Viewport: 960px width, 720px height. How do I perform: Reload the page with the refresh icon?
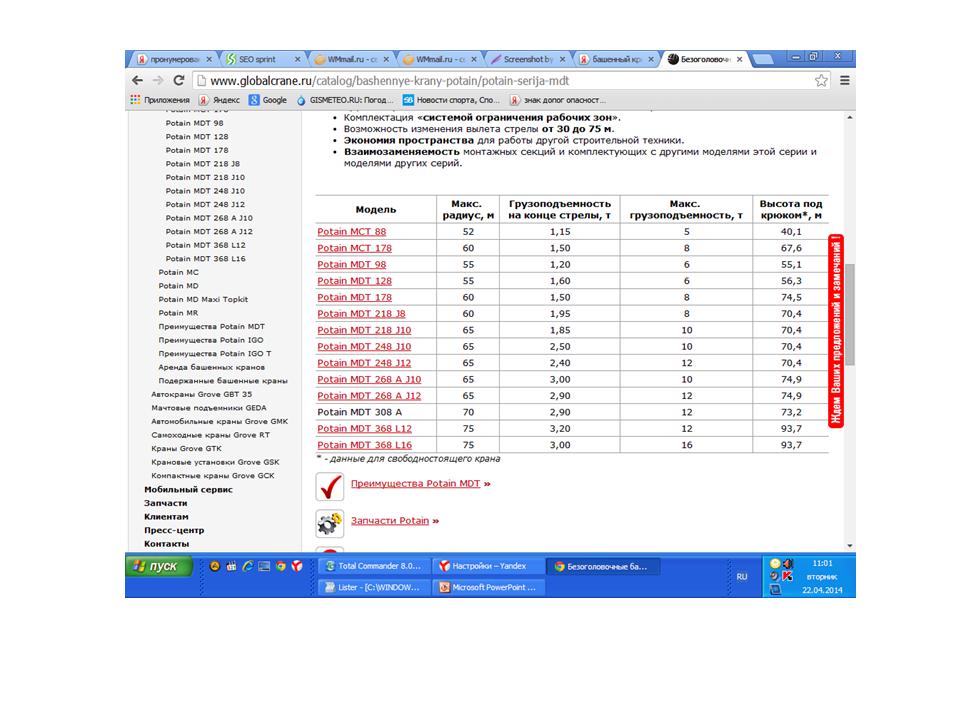(x=179, y=80)
